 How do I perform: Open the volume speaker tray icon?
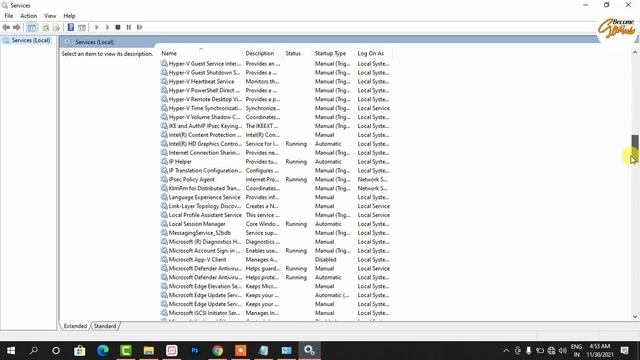coord(563,351)
